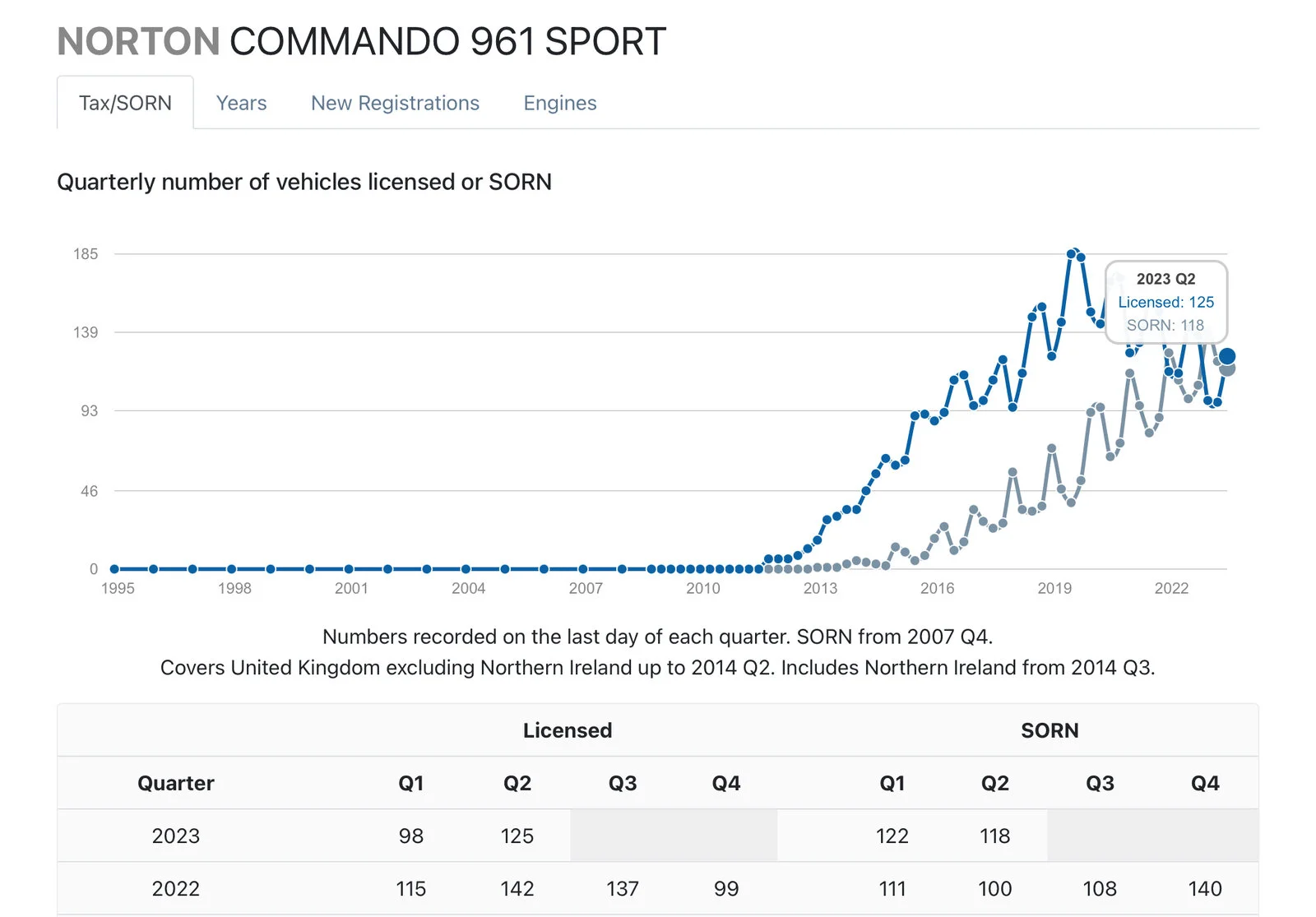Select the 2023 row label in table

(x=175, y=836)
